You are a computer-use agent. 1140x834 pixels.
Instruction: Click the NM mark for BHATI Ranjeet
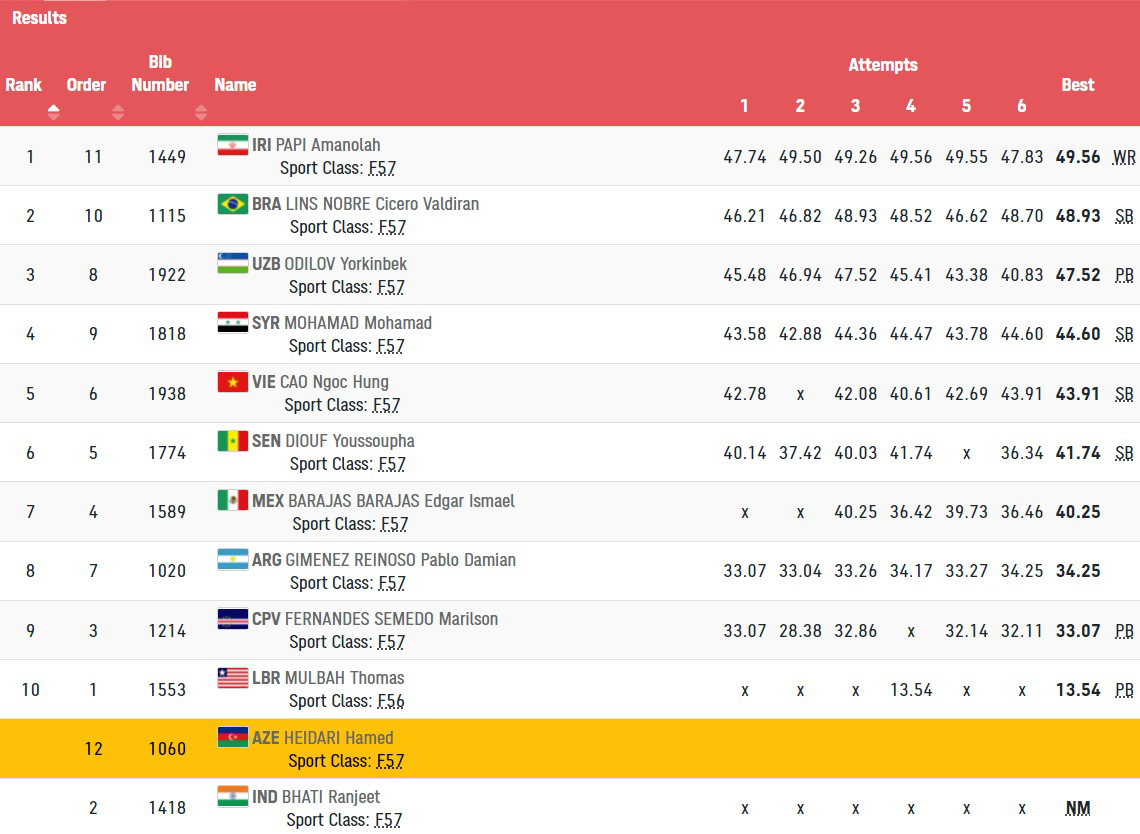tap(1077, 808)
